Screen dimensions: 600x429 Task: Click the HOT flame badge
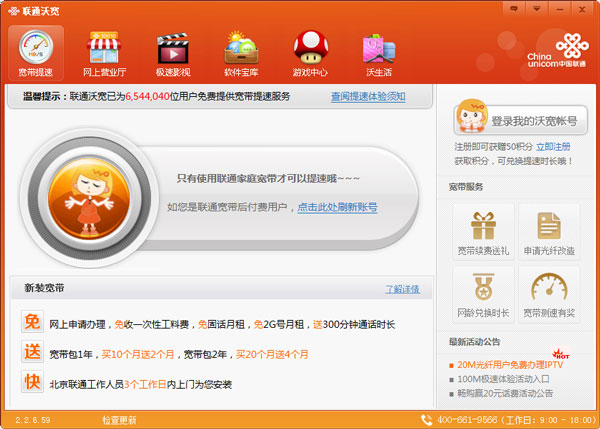(x=561, y=354)
